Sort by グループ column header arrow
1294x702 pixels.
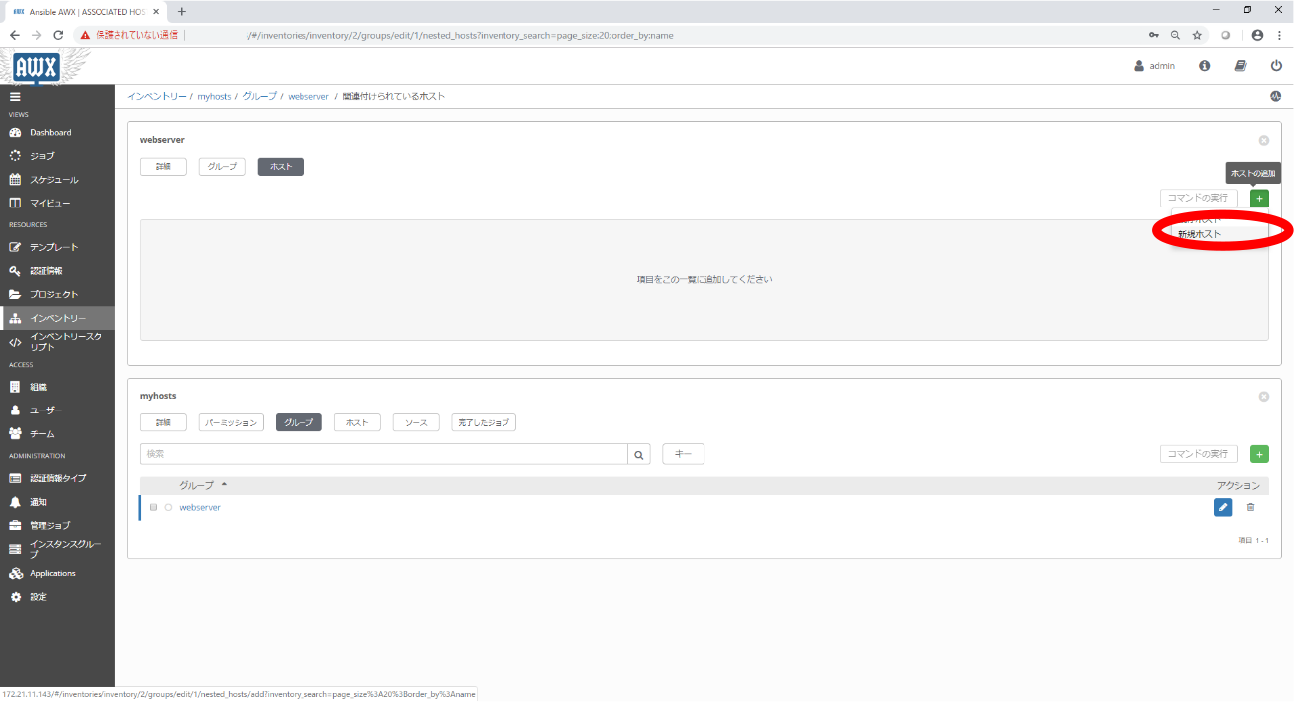tap(224, 485)
